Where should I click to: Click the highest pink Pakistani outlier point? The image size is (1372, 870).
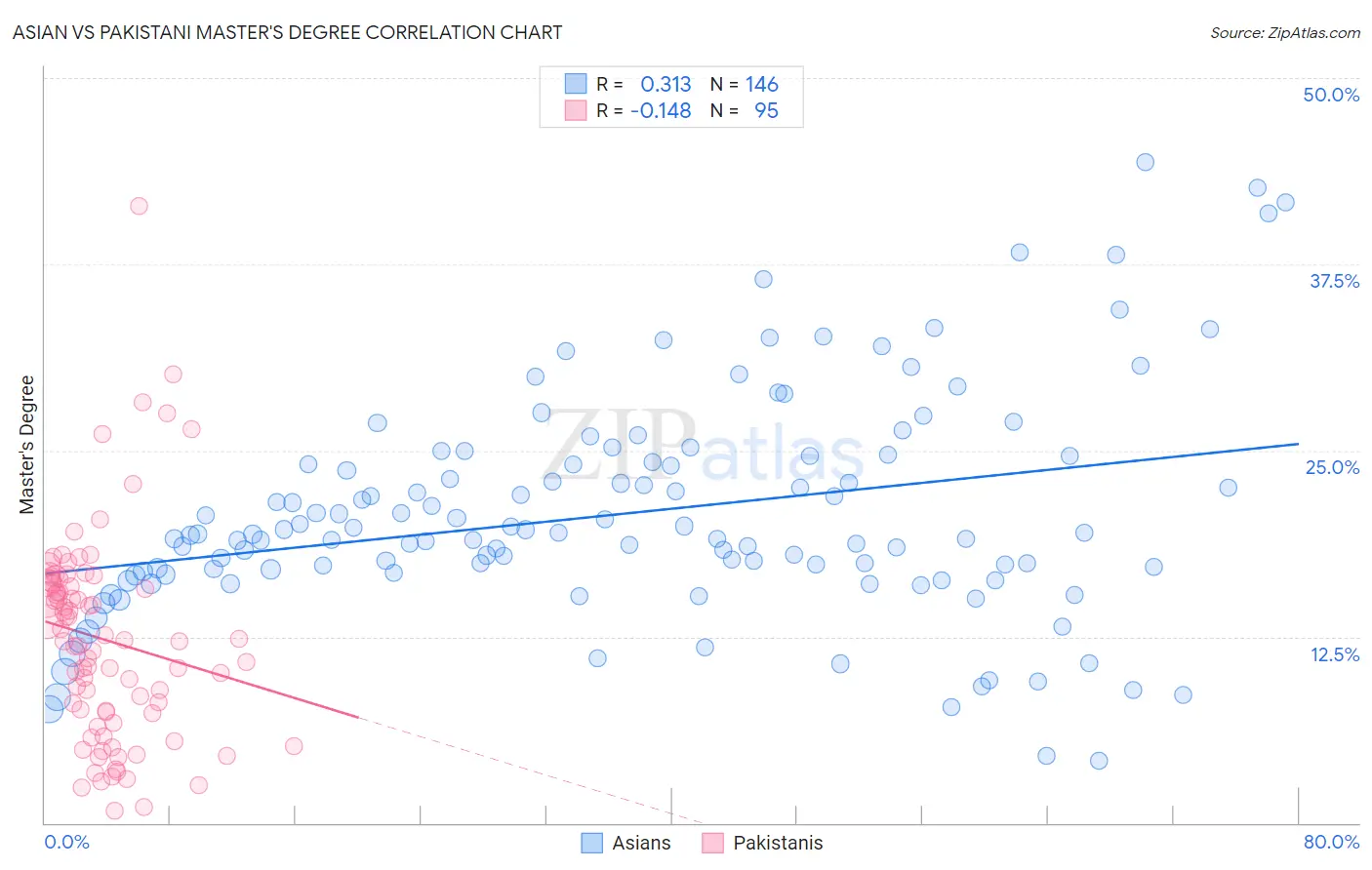[139, 206]
